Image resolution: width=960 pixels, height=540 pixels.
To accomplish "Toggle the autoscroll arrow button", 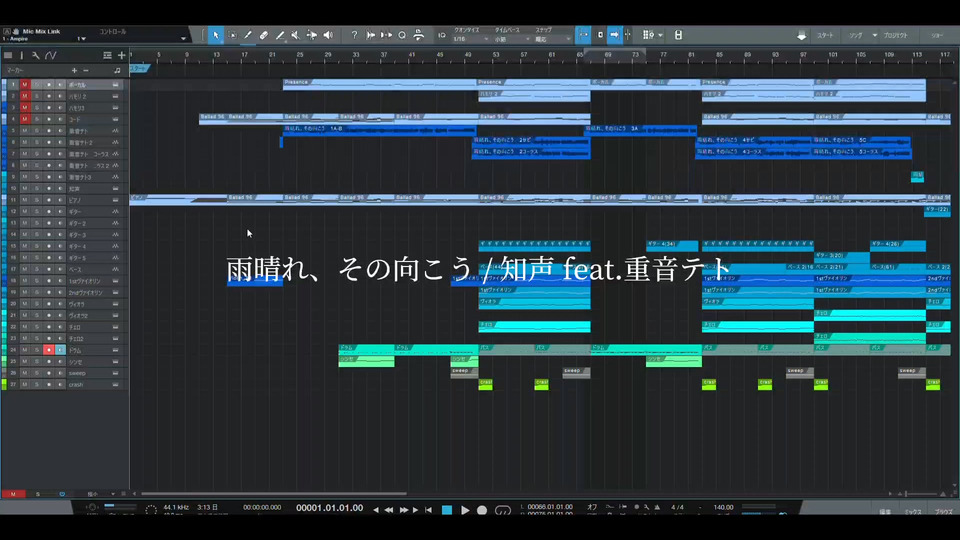I will pyautogui.click(x=614, y=35).
